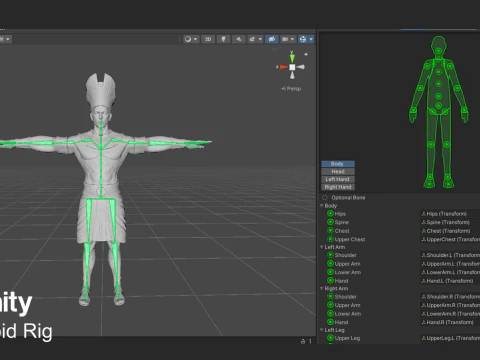The height and width of the screenshot is (360, 480).
Task: Select the LowerArm.R Transform field
Action: [450, 314]
